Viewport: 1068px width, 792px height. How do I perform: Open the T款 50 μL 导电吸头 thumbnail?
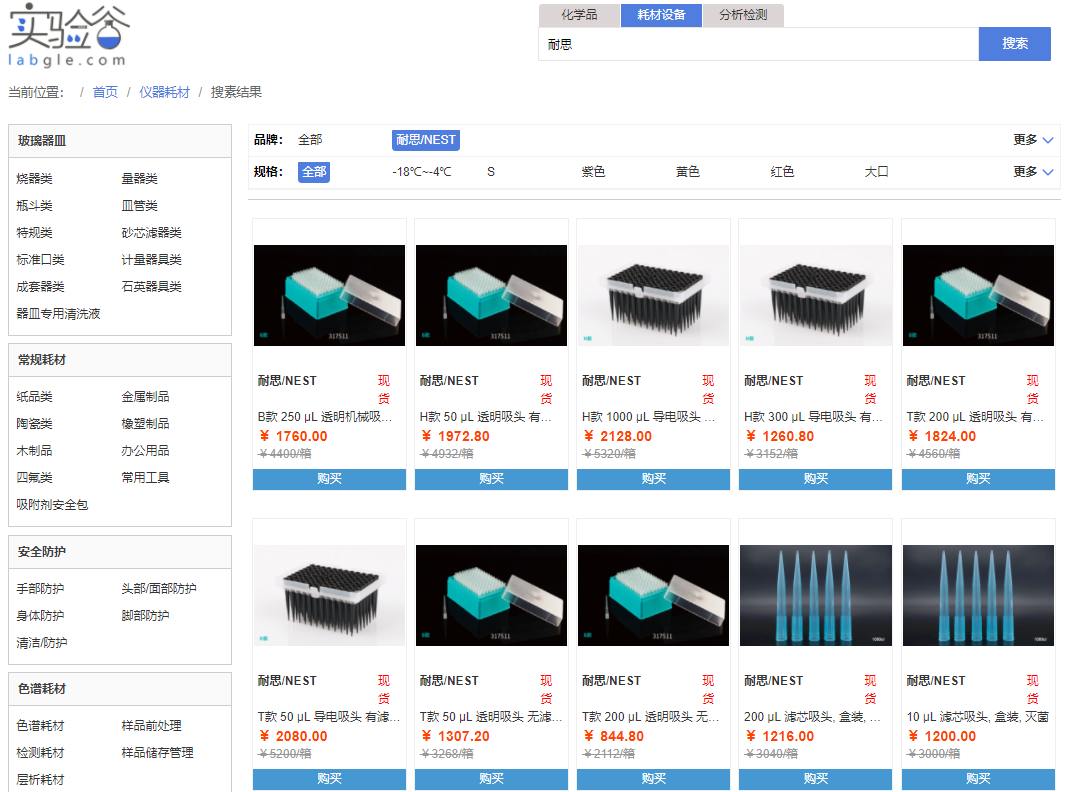click(330, 595)
